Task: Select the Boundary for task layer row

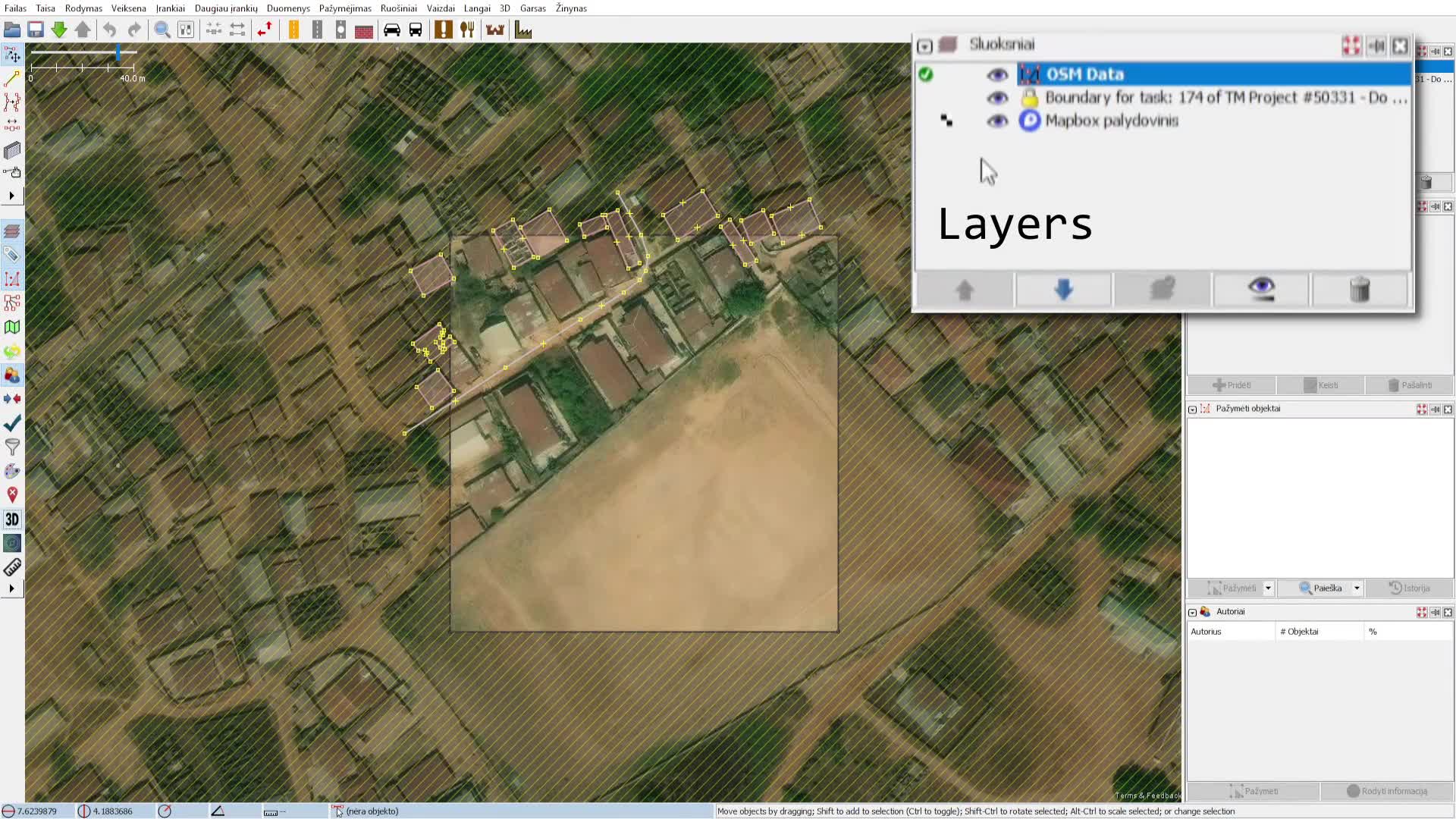Action: click(1163, 98)
